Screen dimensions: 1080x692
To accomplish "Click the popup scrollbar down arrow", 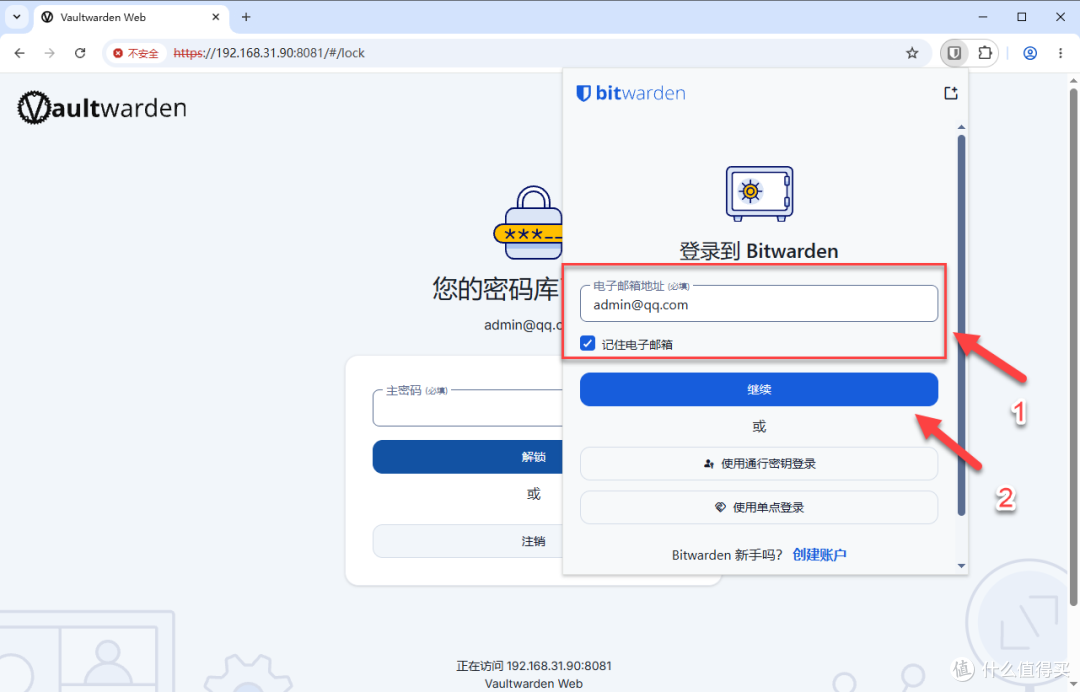I will click(961, 566).
